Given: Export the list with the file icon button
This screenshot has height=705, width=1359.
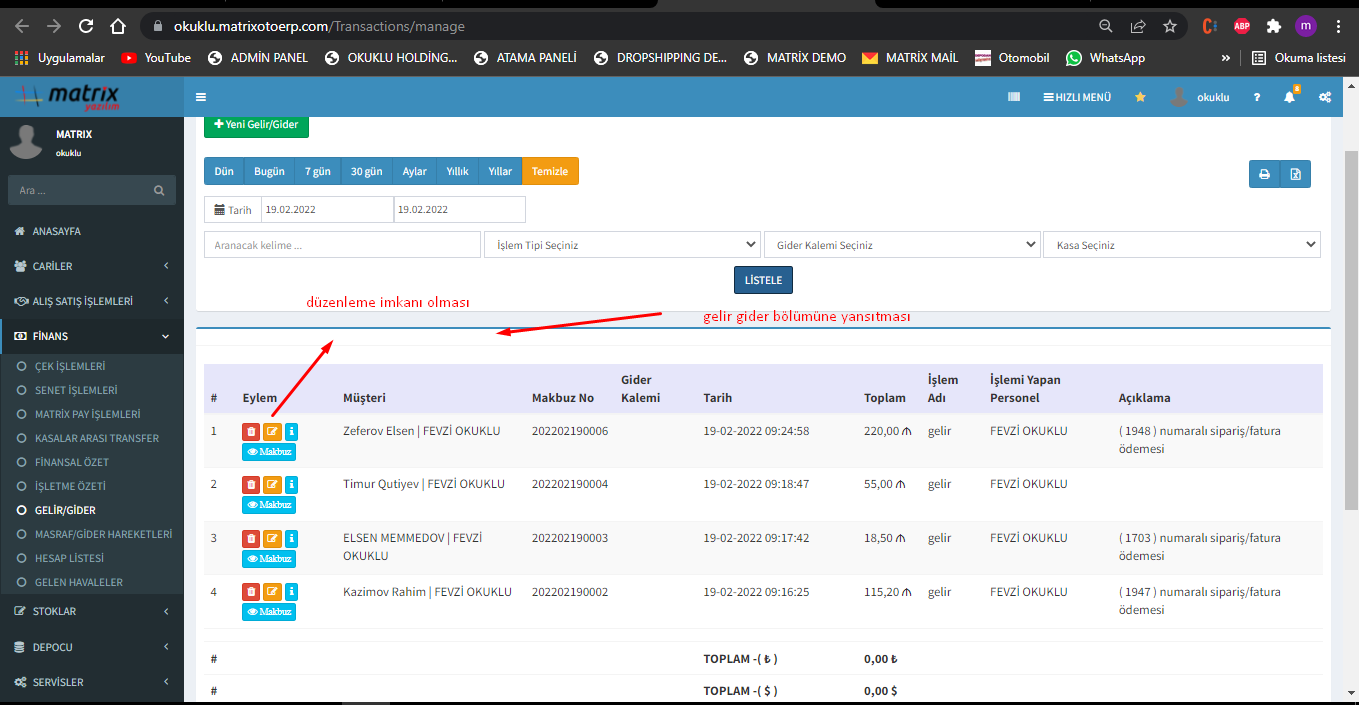Looking at the screenshot, I should [1295, 174].
